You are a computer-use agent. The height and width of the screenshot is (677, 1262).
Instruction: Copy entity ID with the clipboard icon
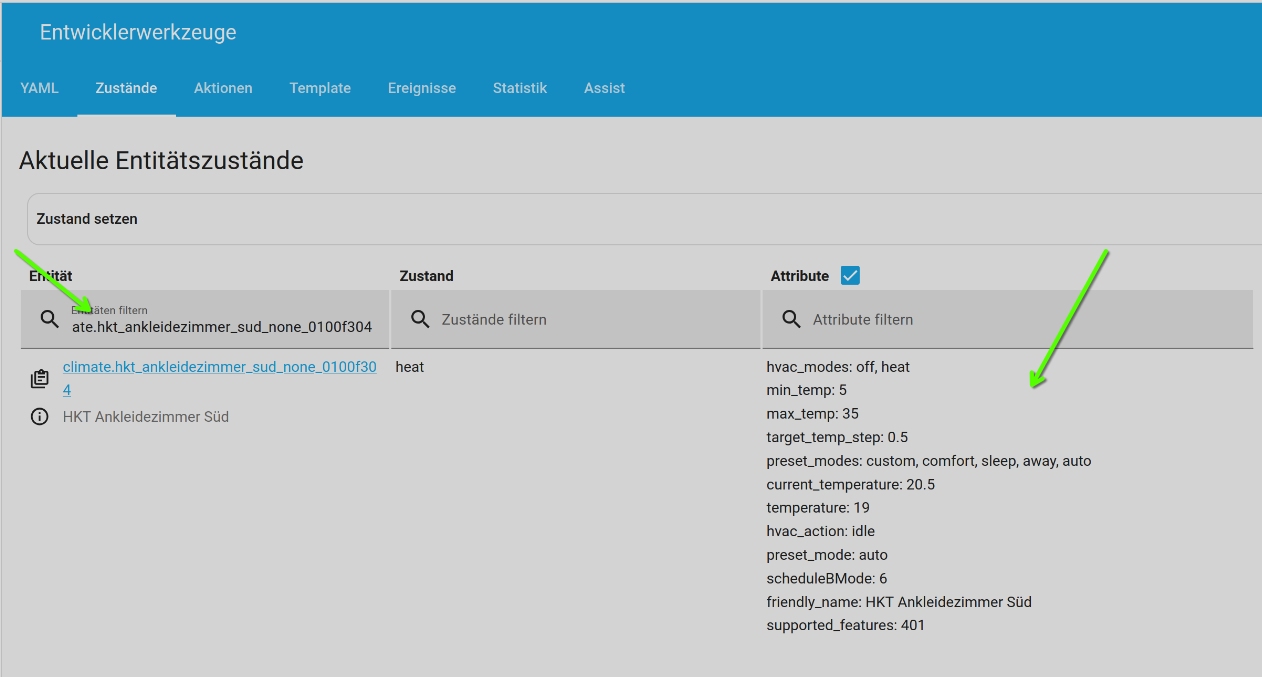[40, 379]
